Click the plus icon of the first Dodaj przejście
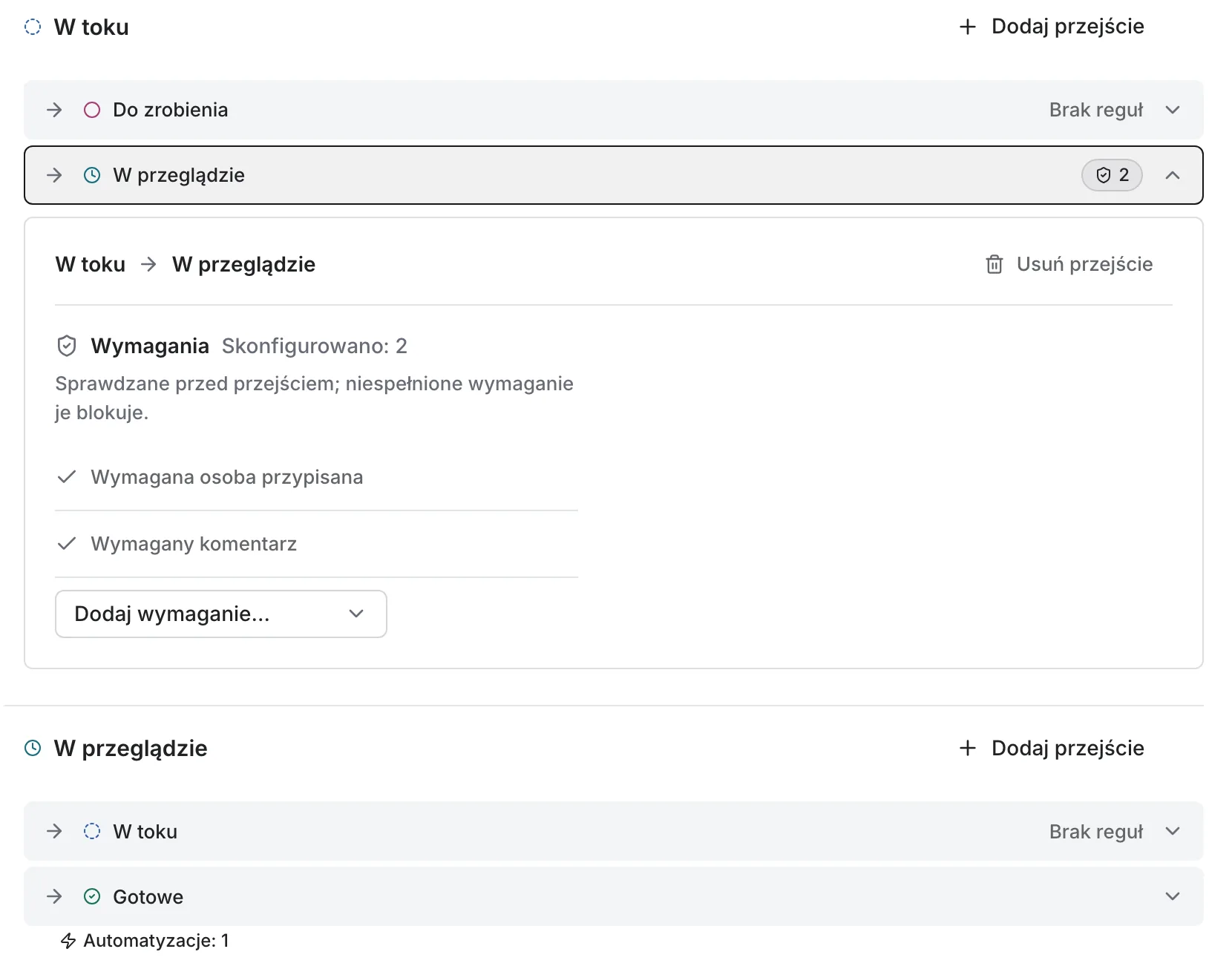 967,27
